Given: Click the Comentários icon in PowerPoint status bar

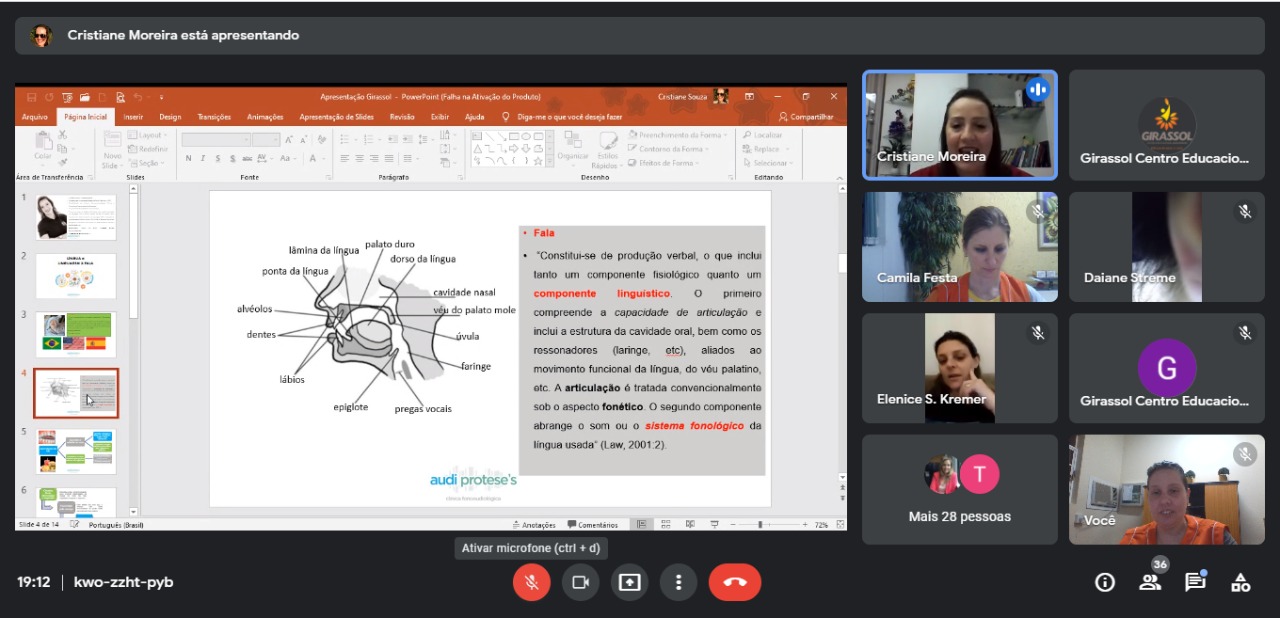Looking at the screenshot, I should point(593,524).
